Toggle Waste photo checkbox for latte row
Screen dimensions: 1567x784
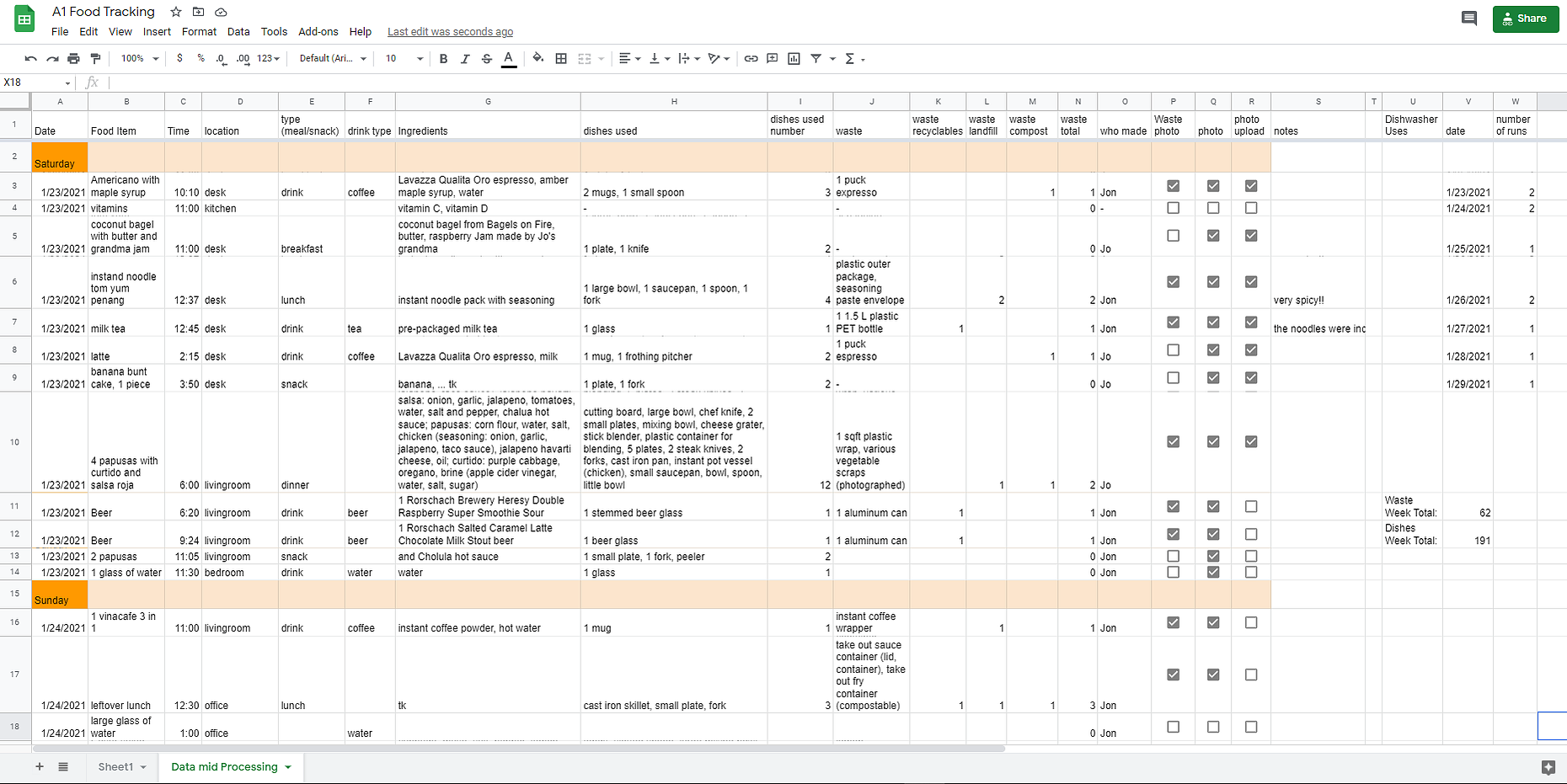[1173, 350]
